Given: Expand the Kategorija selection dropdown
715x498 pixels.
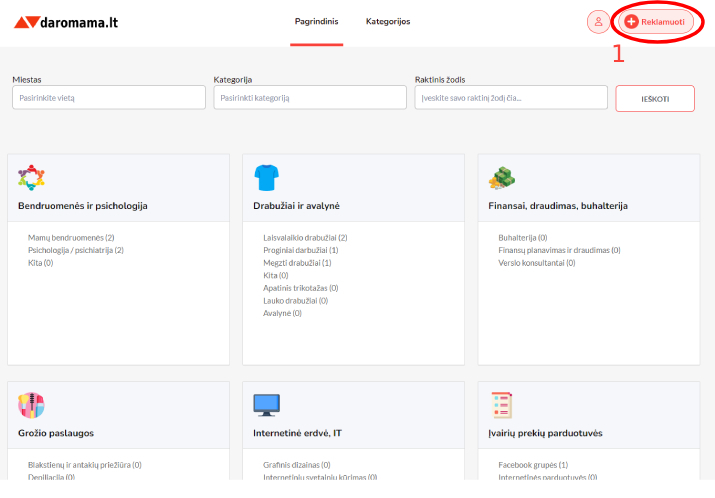Looking at the screenshot, I should (x=309, y=97).
